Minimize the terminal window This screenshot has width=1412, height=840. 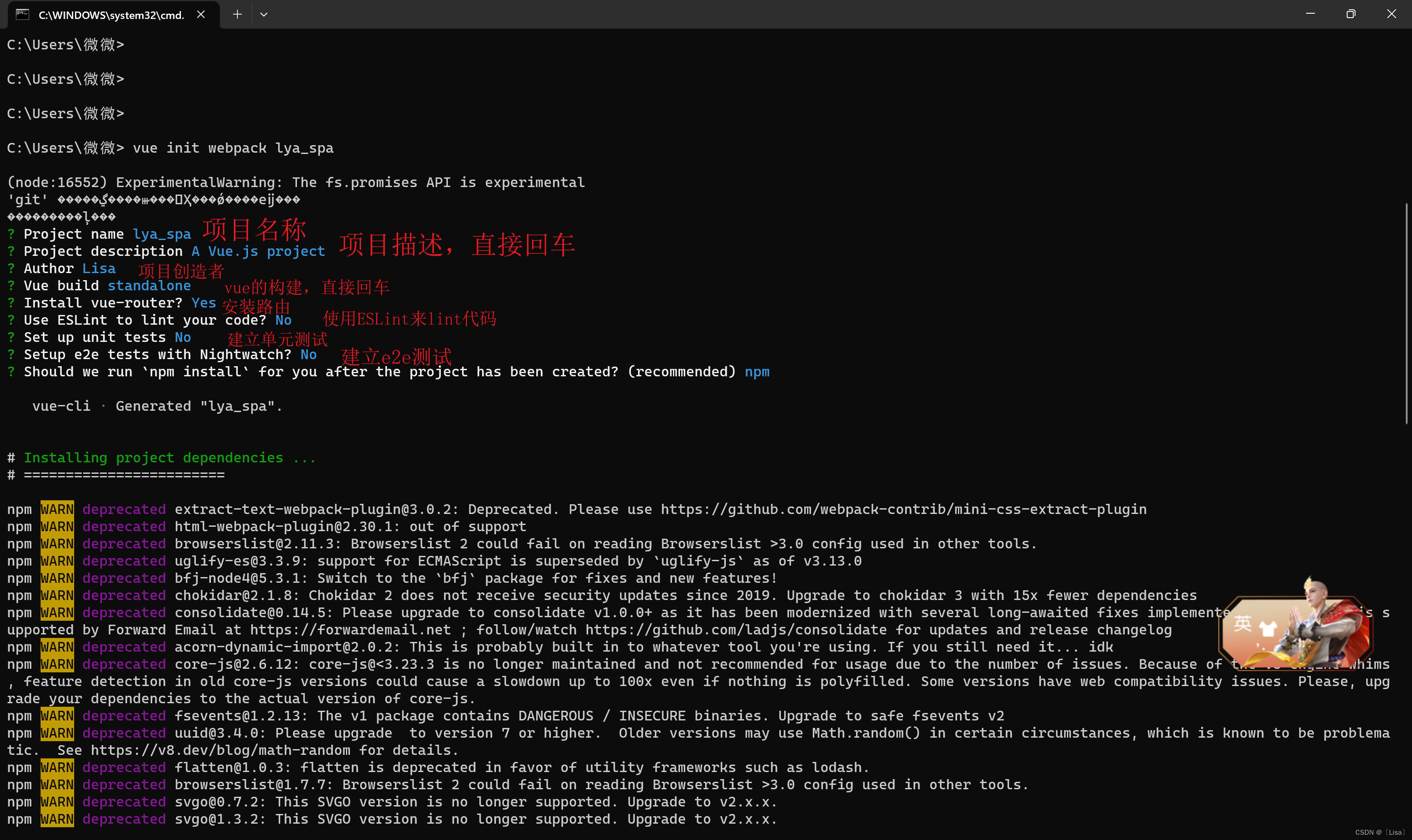click(1310, 14)
